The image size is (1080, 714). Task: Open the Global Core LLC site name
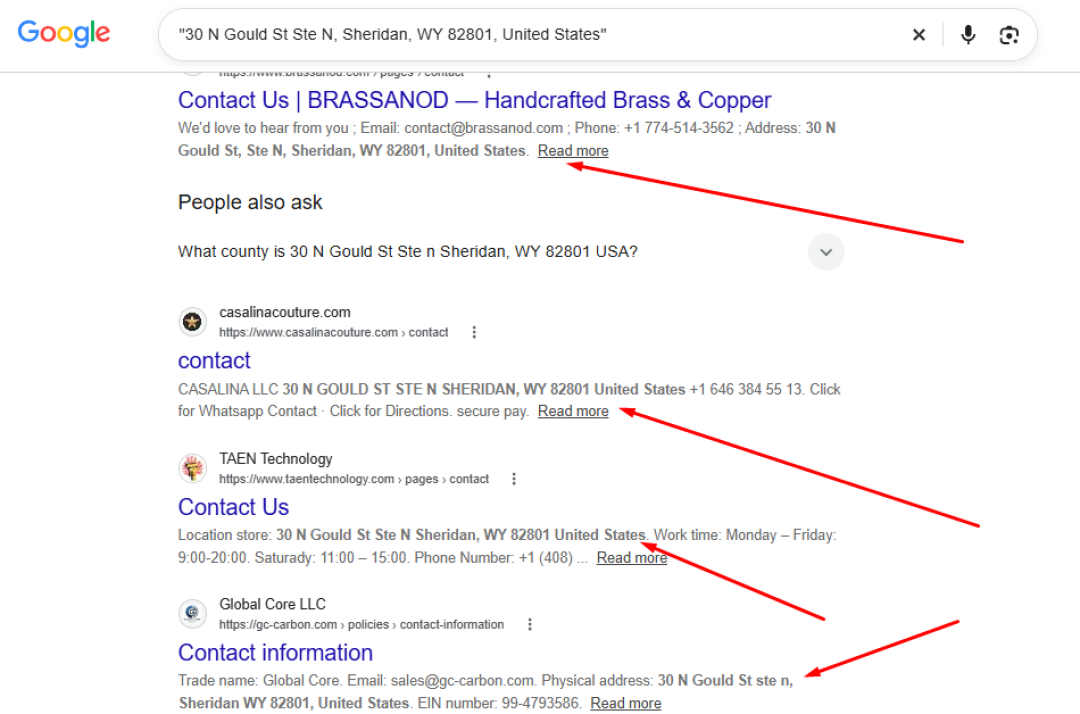272,605
